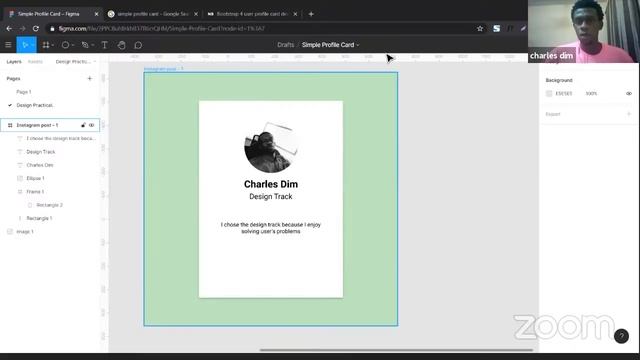Click the frame icon of Instagram post layer
The width and height of the screenshot is (640, 360).
(x=10, y=125)
